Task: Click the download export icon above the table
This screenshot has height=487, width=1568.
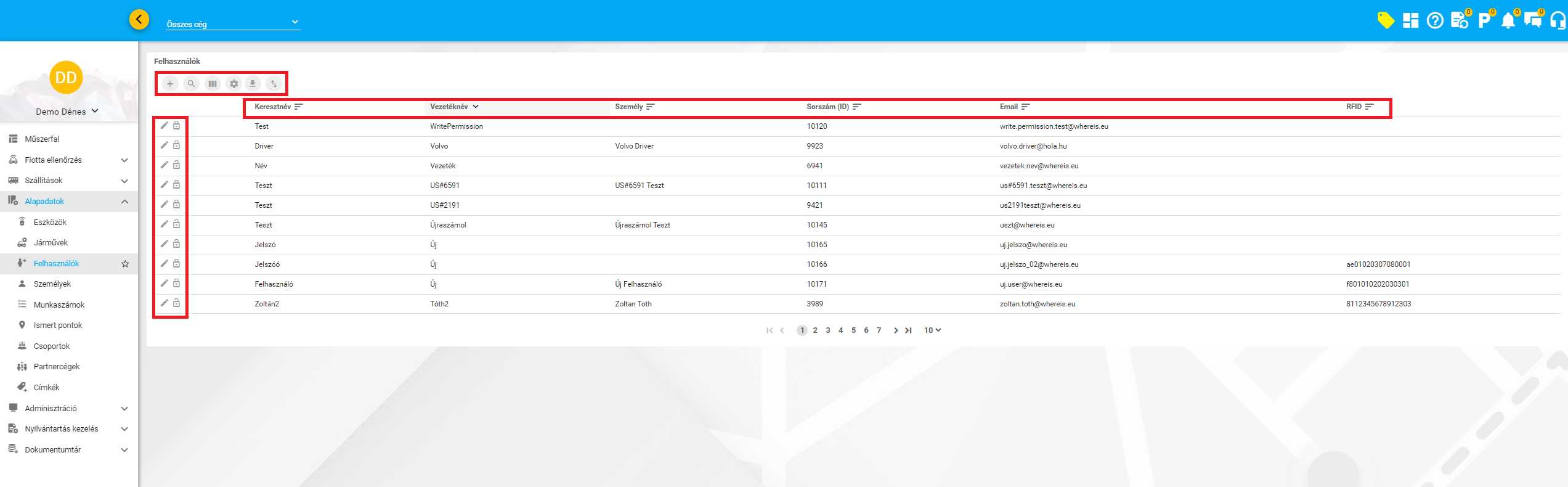Action: 253,84
